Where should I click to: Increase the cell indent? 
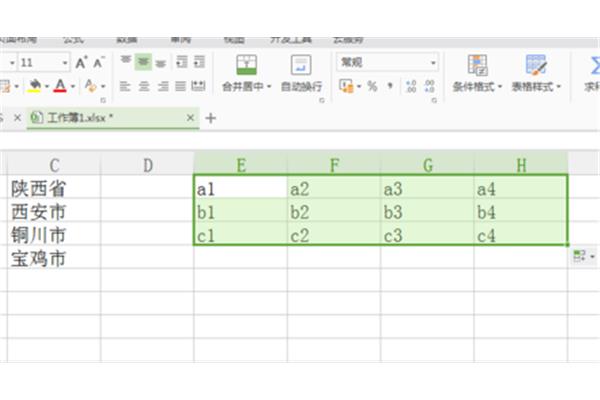[x=199, y=62]
